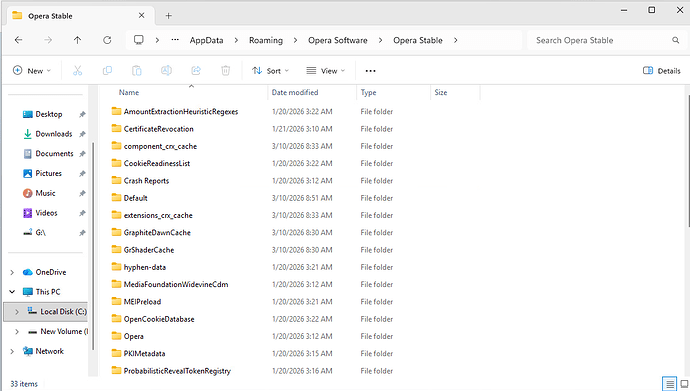Viewport: 690px width, 391px height.
Task: Go up one level with up arrow
Action: tap(77, 40)
